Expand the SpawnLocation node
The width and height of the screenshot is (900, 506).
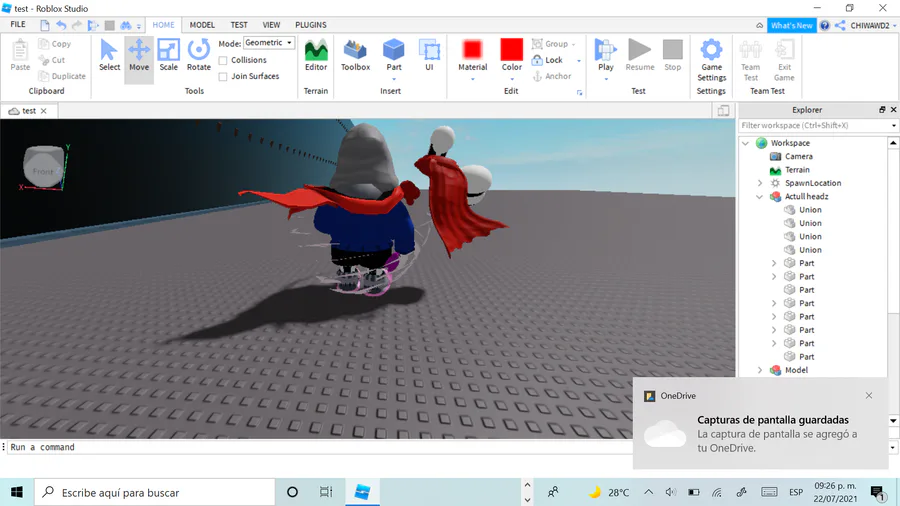[760, 183]
